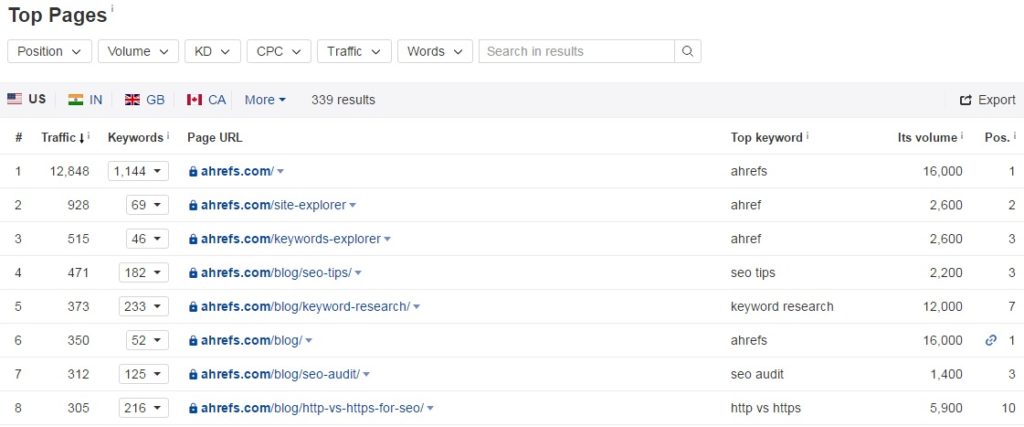The image size is (1024, 427).
Task: Sort by the Traffic column header
Action: tap(65, 138)
